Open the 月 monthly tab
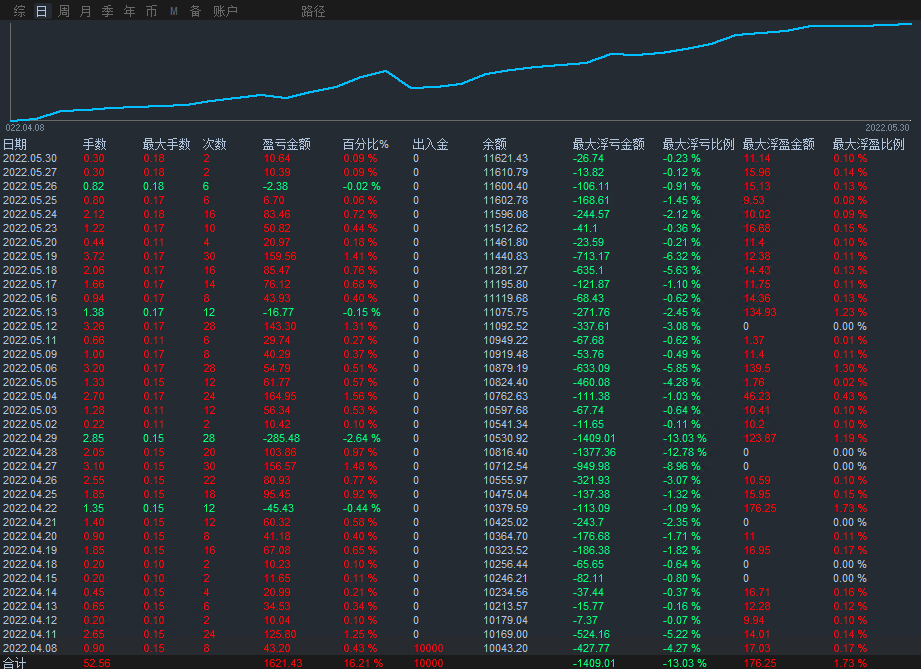 85,11
